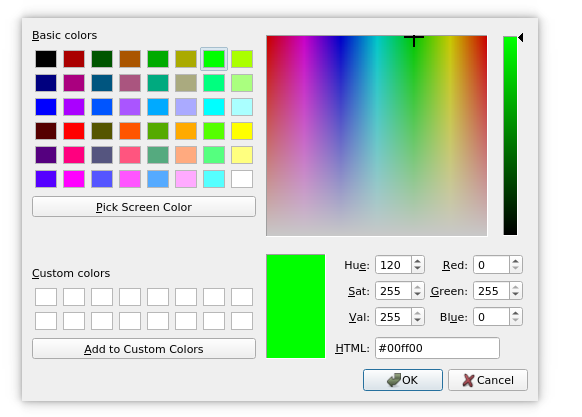Viewport: 582px width, 417px height.
Task: Select the first empty custom color cell
Action: (46, 297)
